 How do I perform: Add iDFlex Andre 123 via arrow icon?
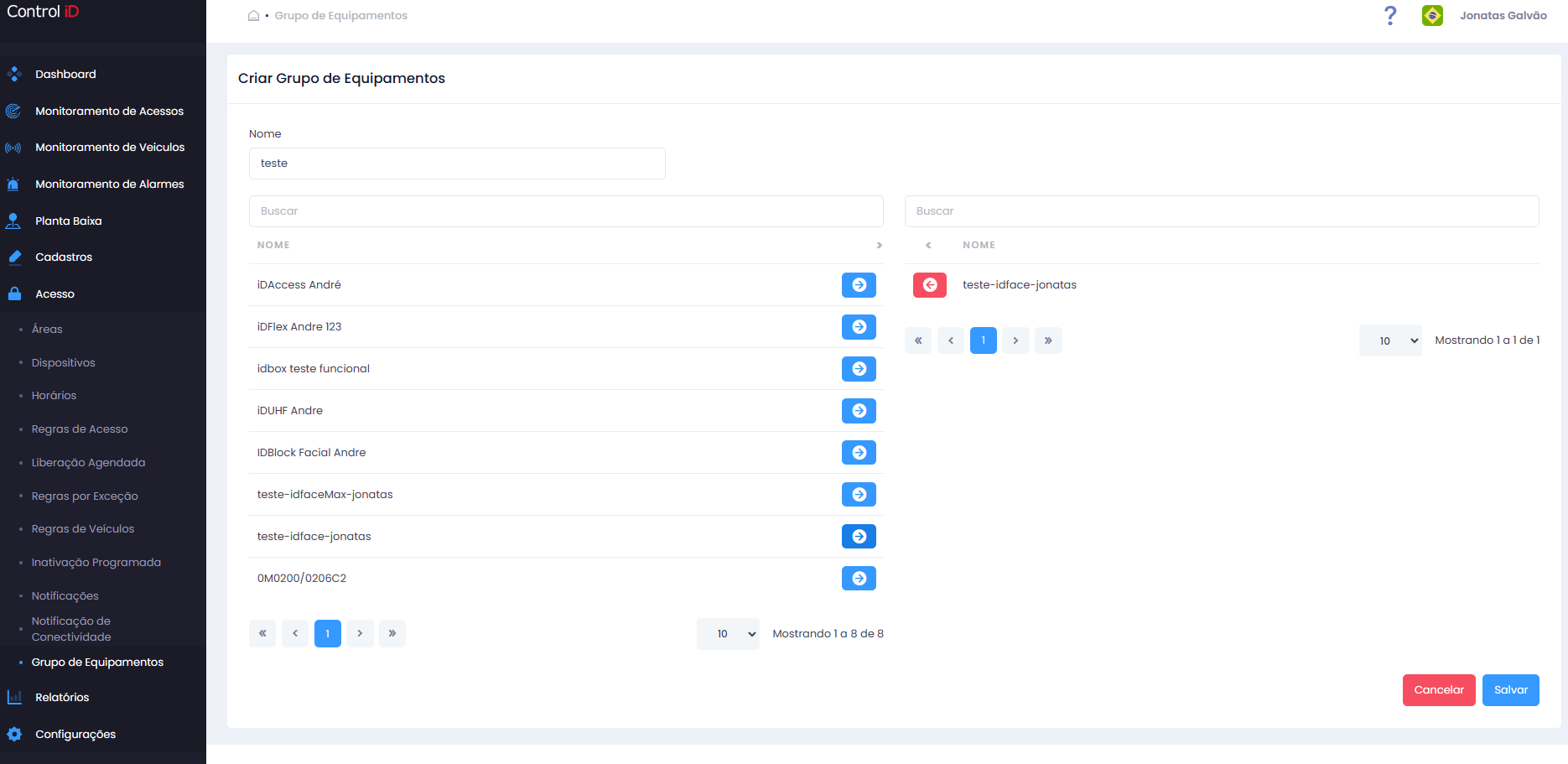click(x=859, y=327)
